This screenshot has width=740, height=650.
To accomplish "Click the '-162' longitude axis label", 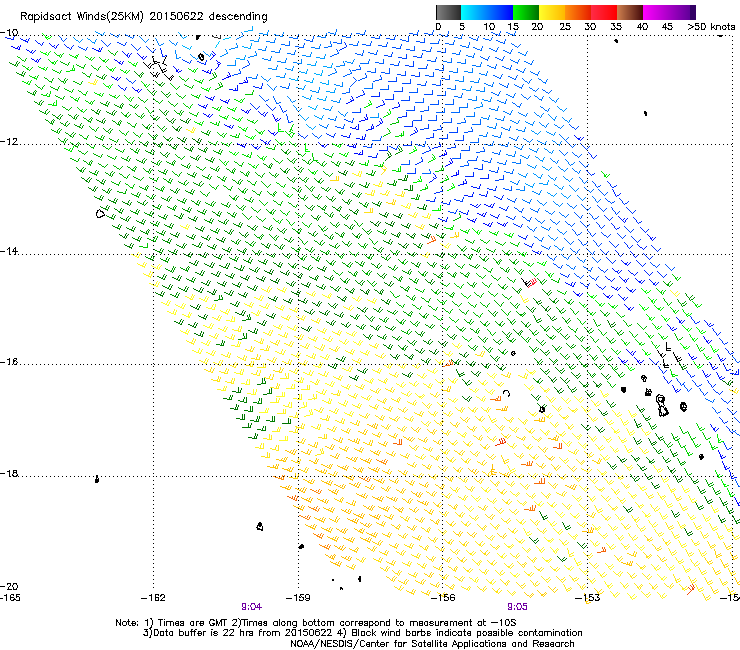I will tap(153, 598).
